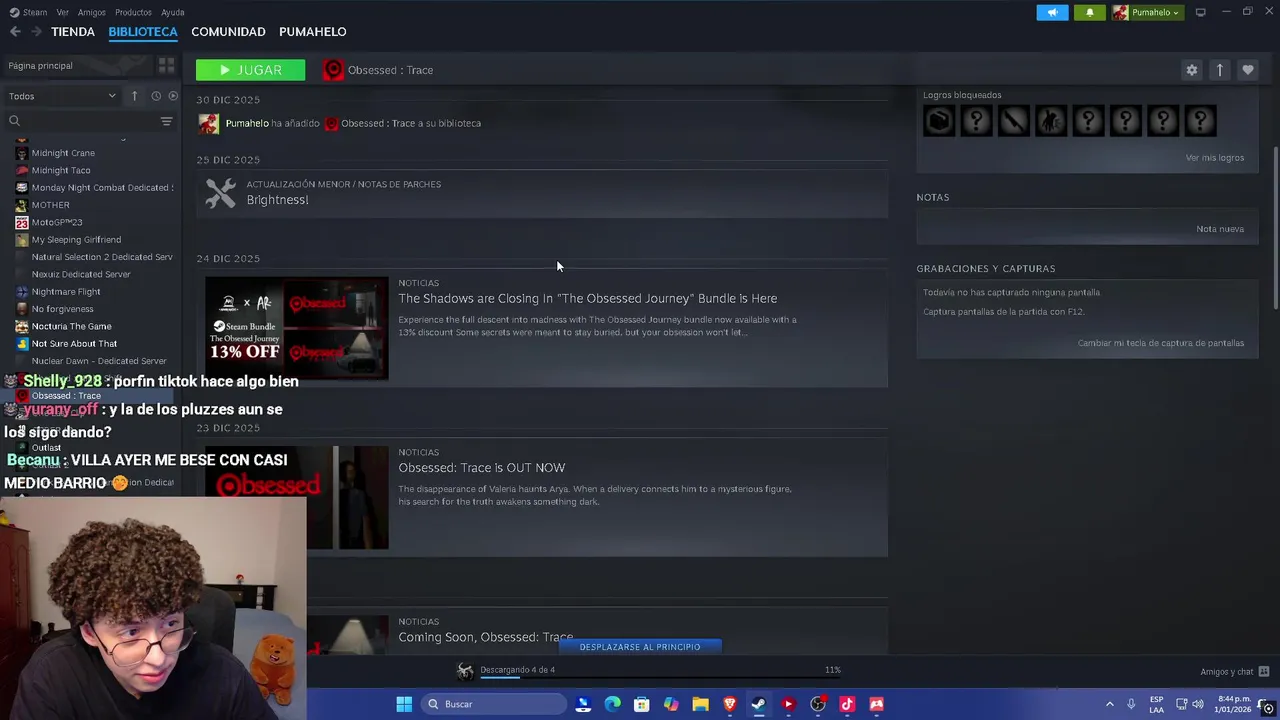Open the PUMAHELO profile tab
The image size is (1280, 720).
[313, 32]
